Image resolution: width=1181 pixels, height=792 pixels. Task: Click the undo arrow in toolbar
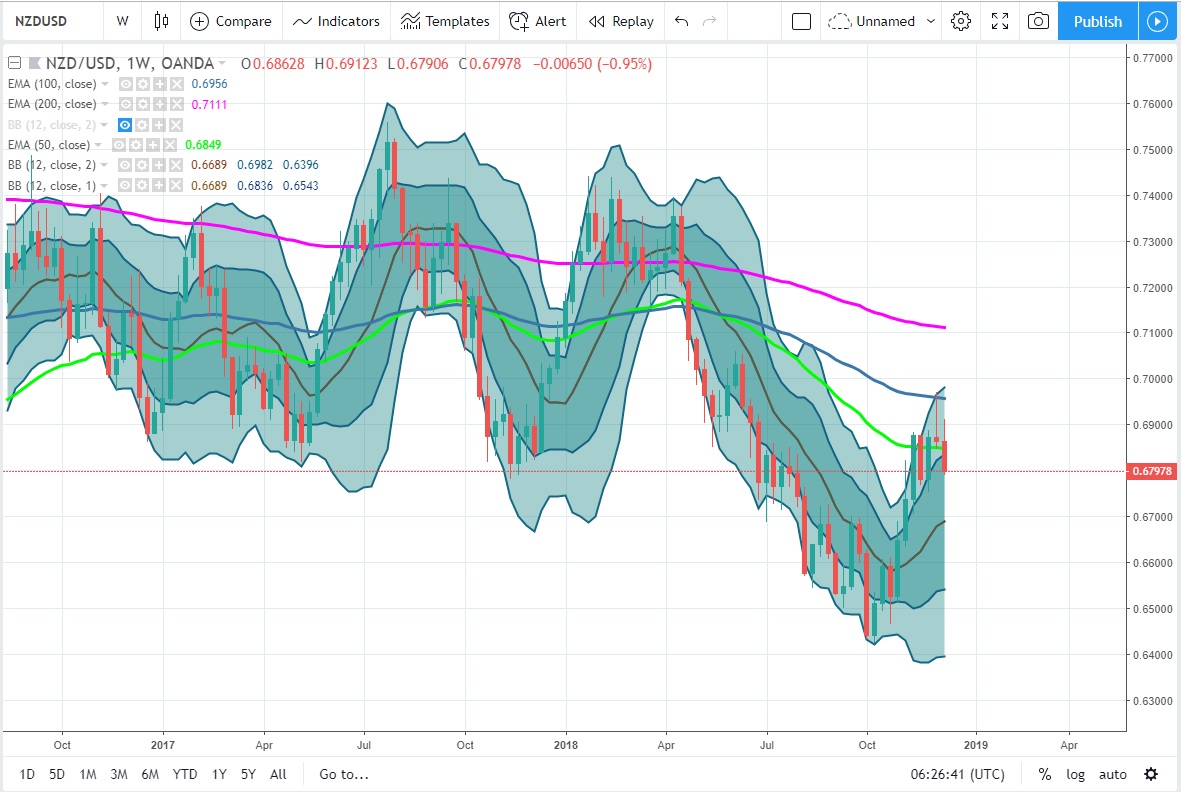click(x=681, y=21)
